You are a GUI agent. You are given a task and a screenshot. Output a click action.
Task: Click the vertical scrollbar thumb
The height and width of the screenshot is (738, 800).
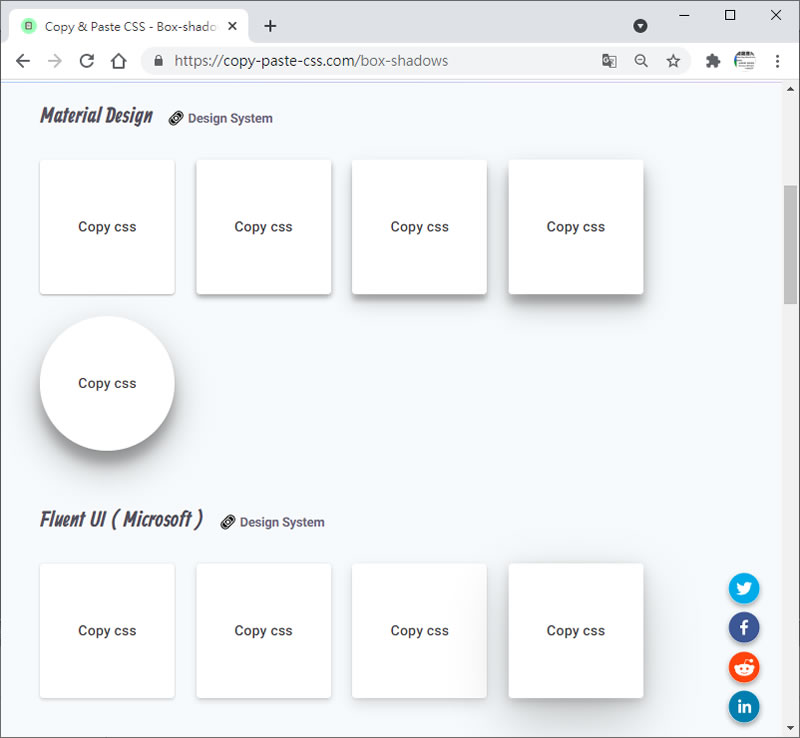pyautogui.click(x=790, y=243)
